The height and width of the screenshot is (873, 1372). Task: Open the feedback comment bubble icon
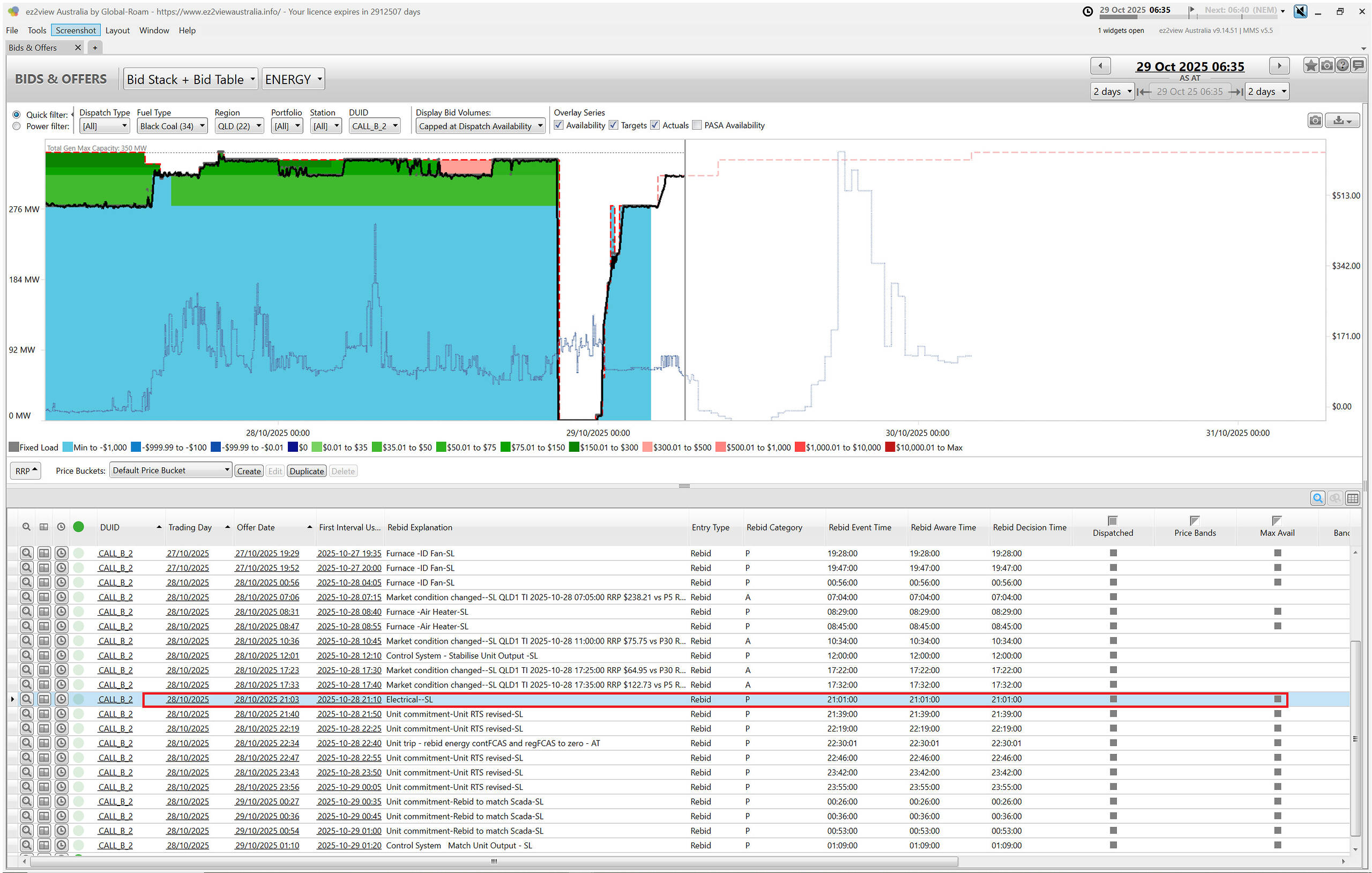(1359, 65)
